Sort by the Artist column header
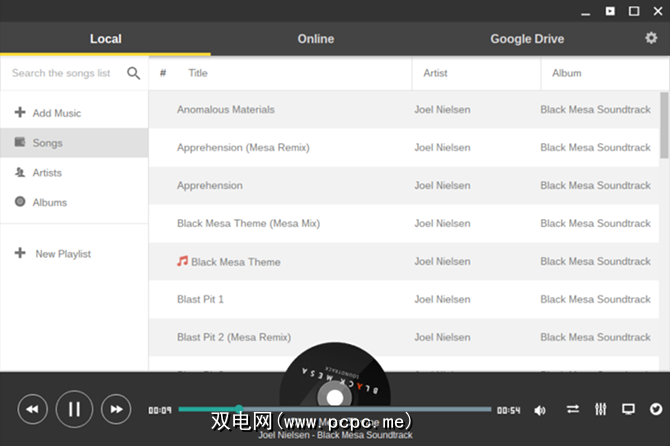The width and height of the screenshot is (670, 446). [x=435, y=73]
